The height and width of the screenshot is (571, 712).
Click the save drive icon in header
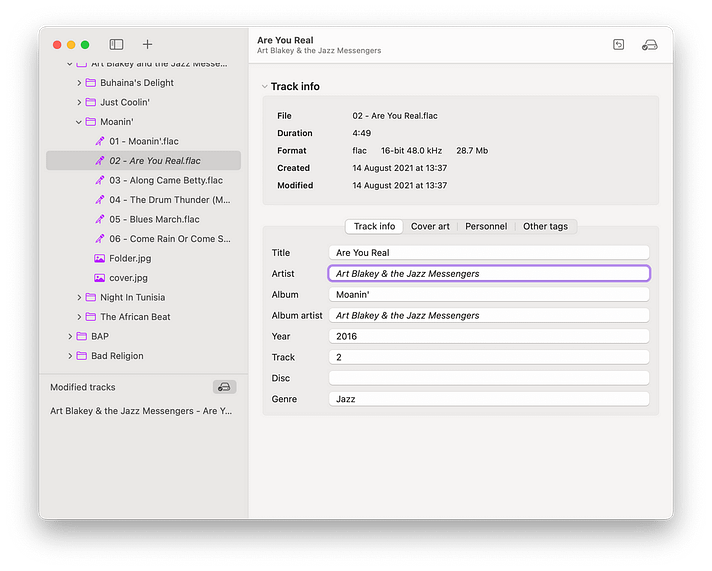pos(650,45)
